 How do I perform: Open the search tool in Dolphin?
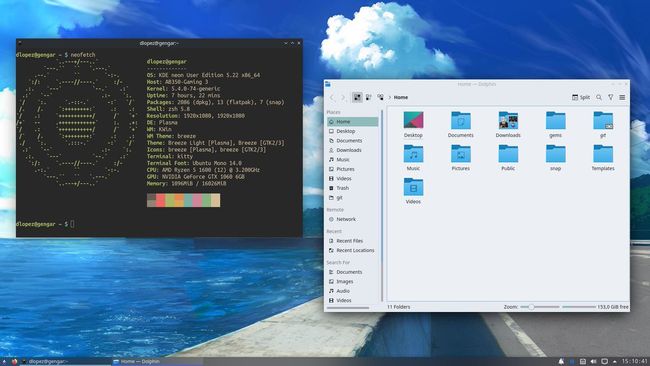tap(599, 97)
